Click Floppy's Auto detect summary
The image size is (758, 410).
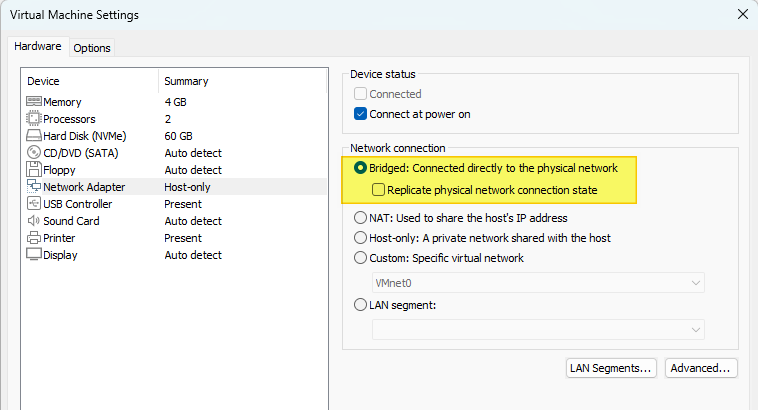pyautogui.click(x=193, y=170)
